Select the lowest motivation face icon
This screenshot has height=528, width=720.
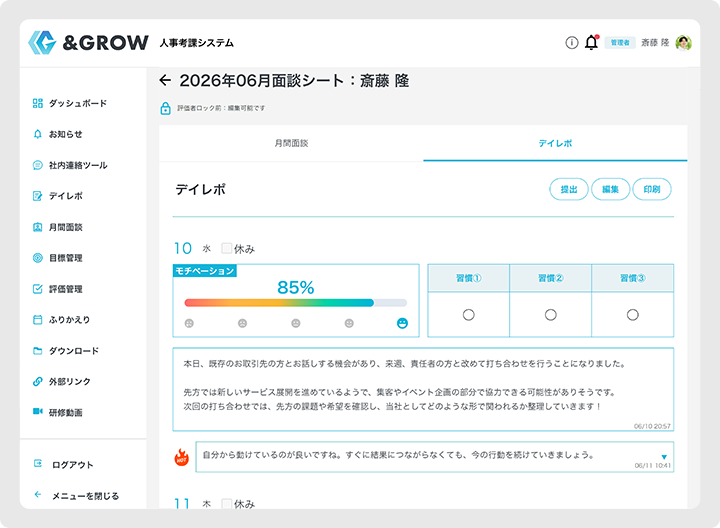(189, 323)
